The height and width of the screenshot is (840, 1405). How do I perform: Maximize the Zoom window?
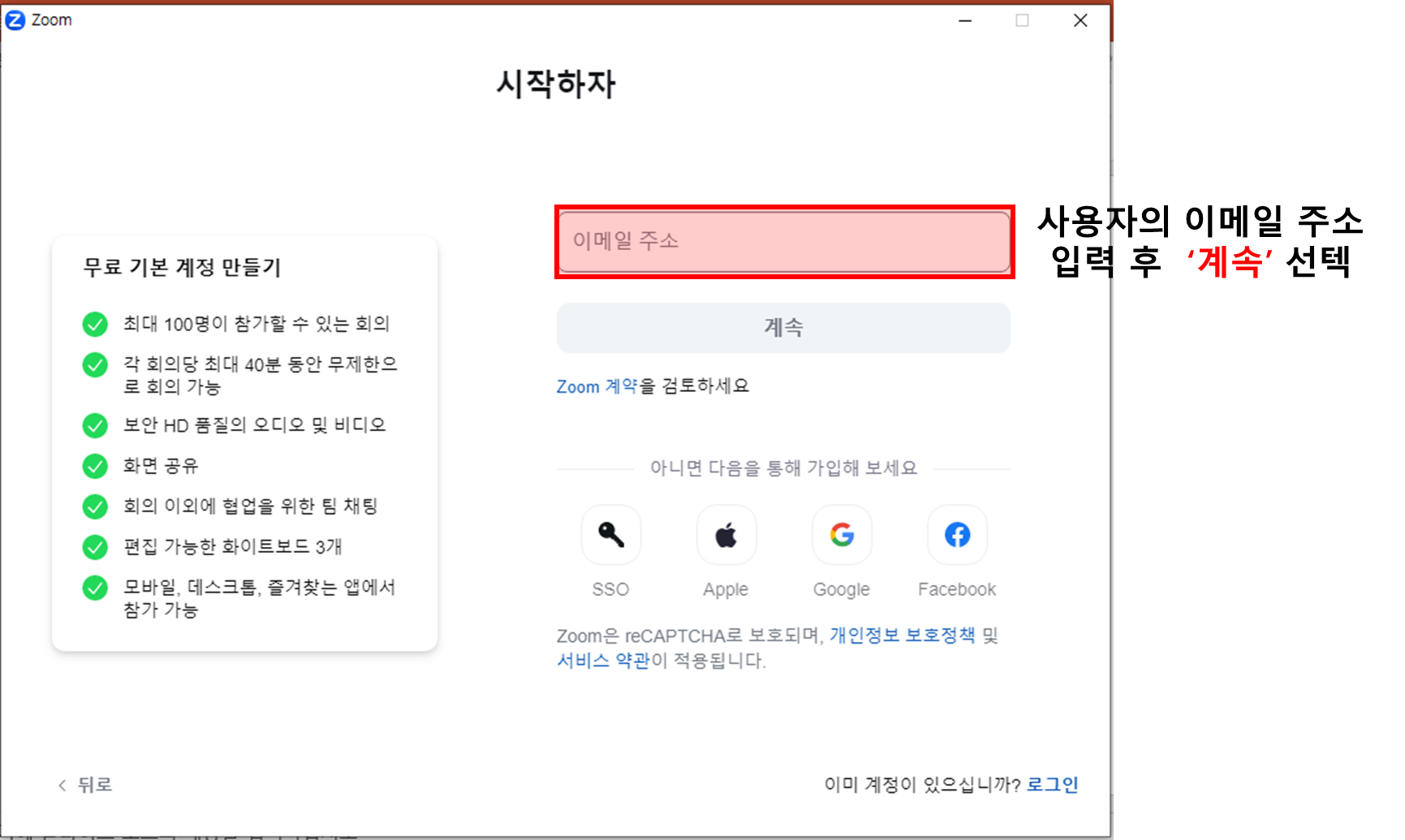(1023, 20)
